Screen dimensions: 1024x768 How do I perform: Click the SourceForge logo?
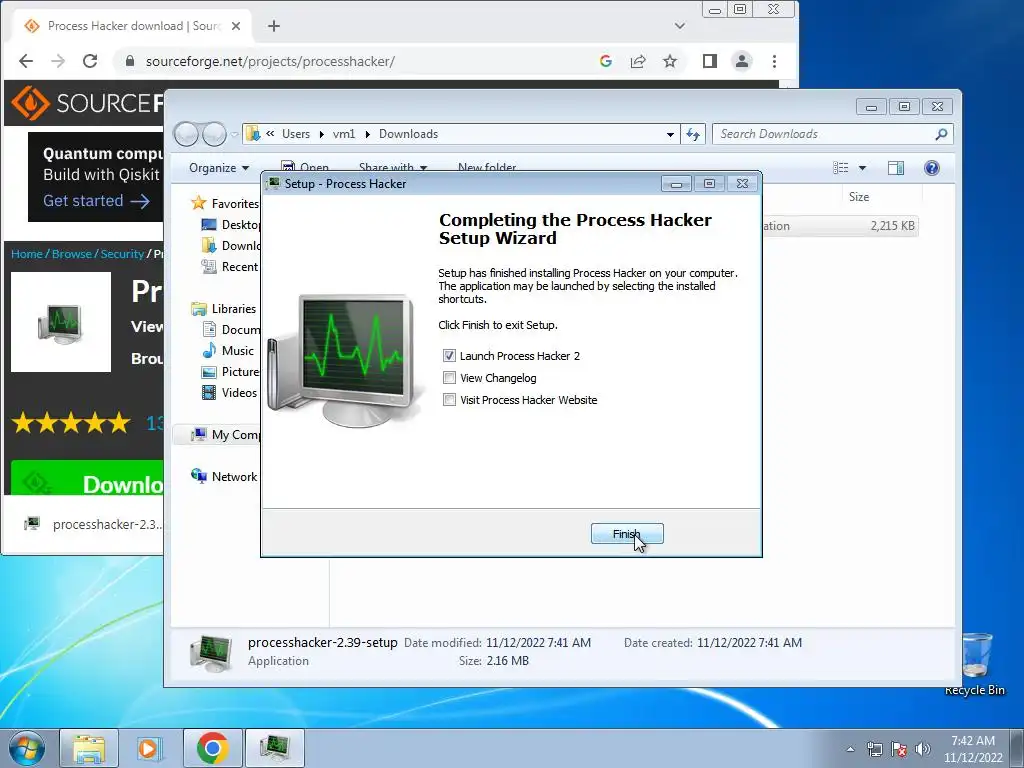click(x=88, y=103)
